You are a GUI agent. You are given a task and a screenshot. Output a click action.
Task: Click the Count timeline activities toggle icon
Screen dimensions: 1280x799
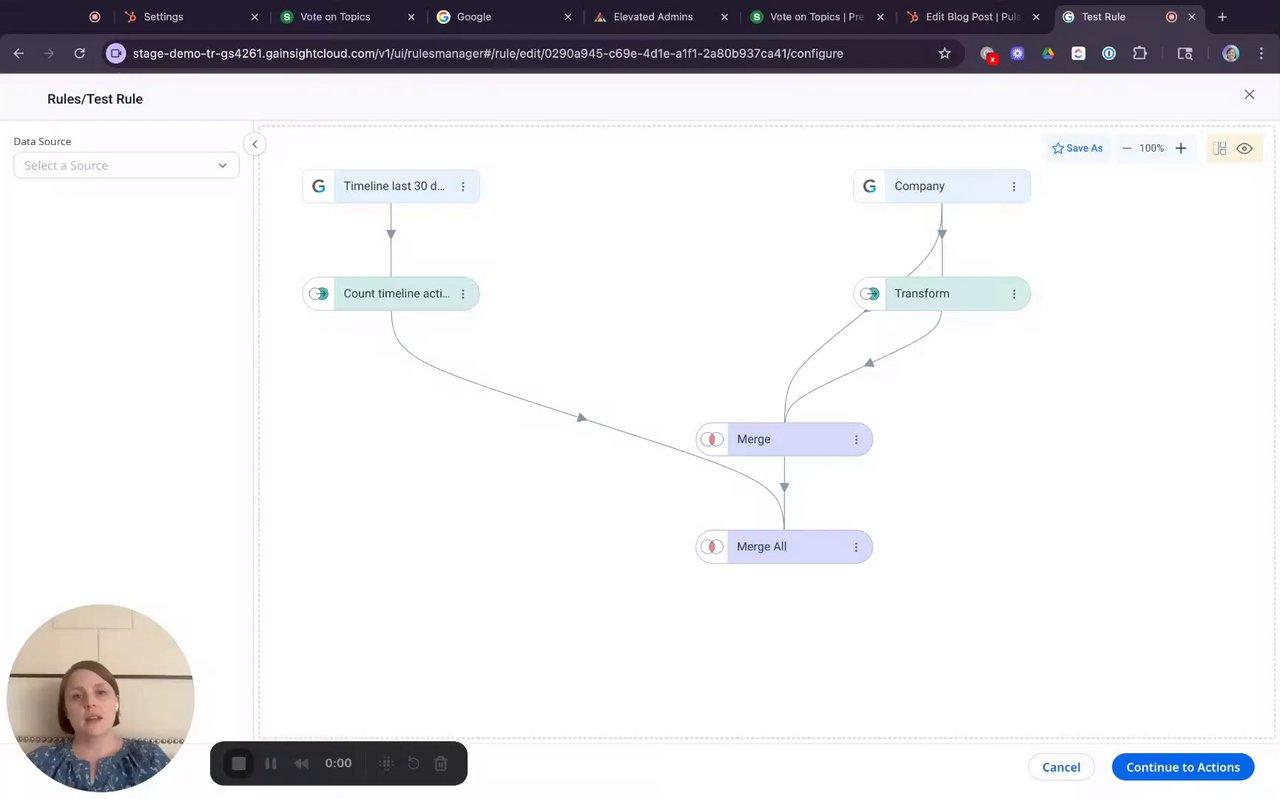tap(319, 294)
